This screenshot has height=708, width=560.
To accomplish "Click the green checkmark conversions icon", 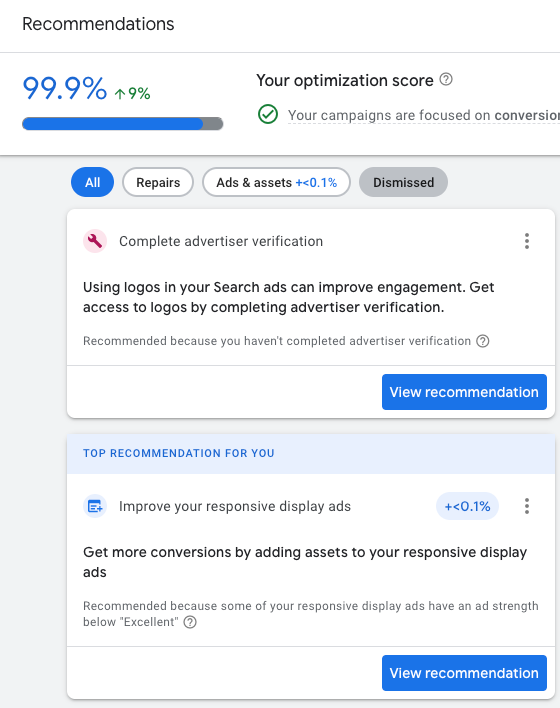I will click(268, 114).
